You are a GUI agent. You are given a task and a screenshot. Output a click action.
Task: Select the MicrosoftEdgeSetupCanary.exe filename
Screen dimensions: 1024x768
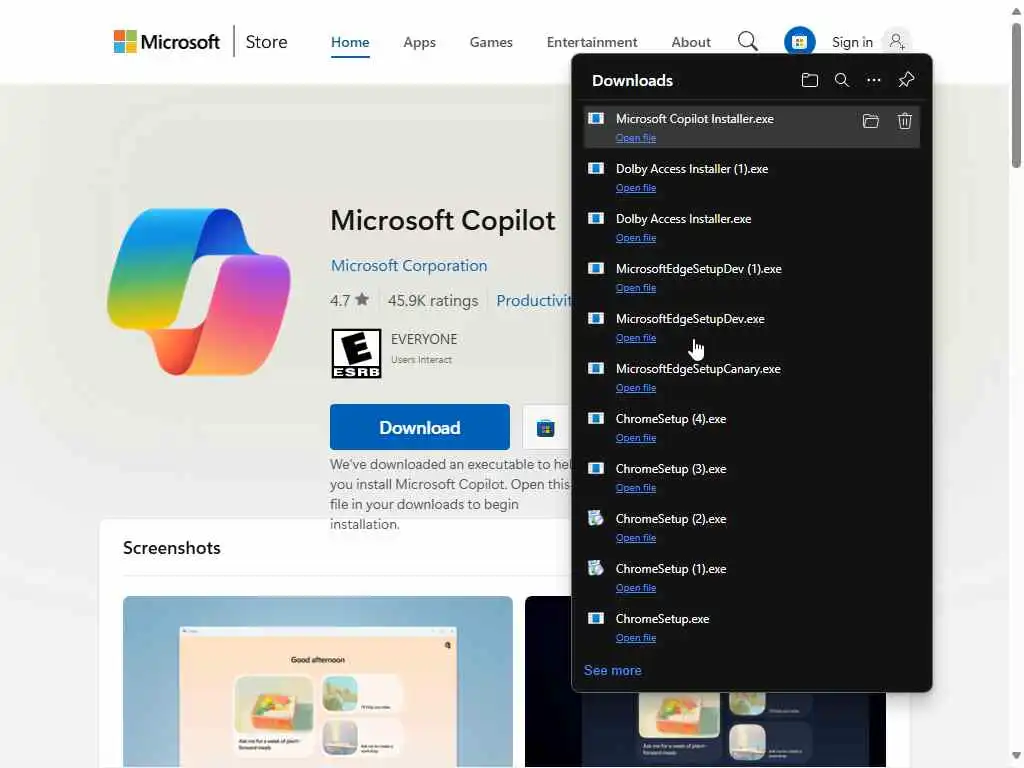coord(698,369)
